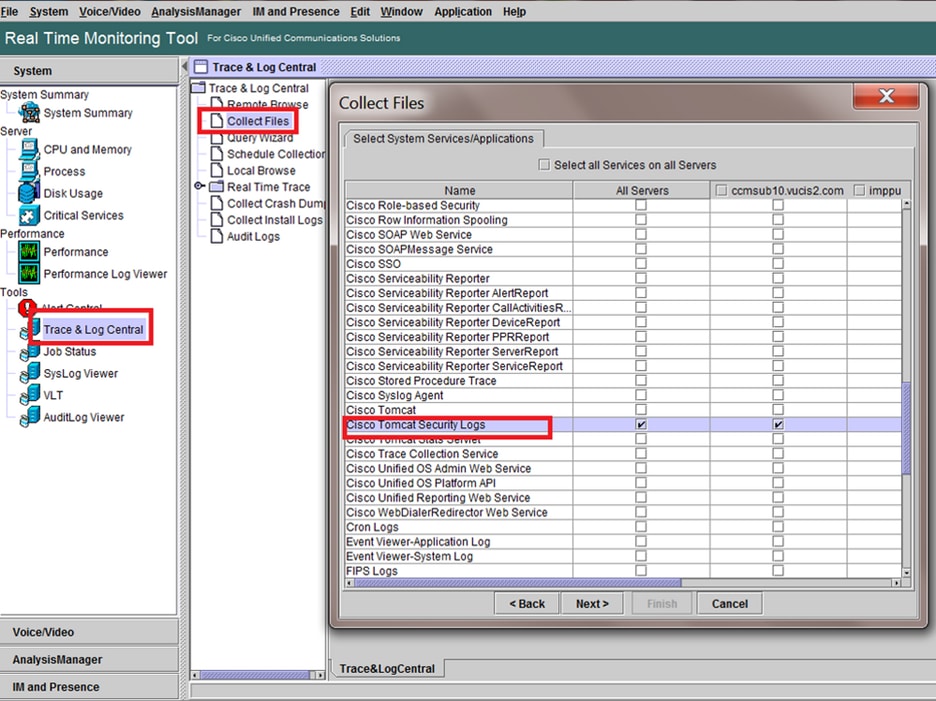Screen dimensions: 936x701
Task: Check Select all Services on all Servers
Action: [544, 164]
